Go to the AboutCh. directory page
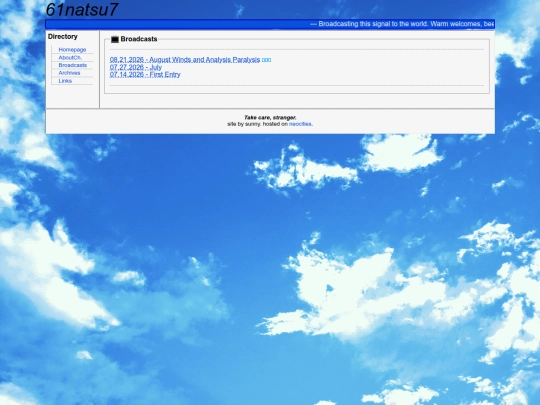This screenshot has width=540, height=405. click(x=70, y=58)
